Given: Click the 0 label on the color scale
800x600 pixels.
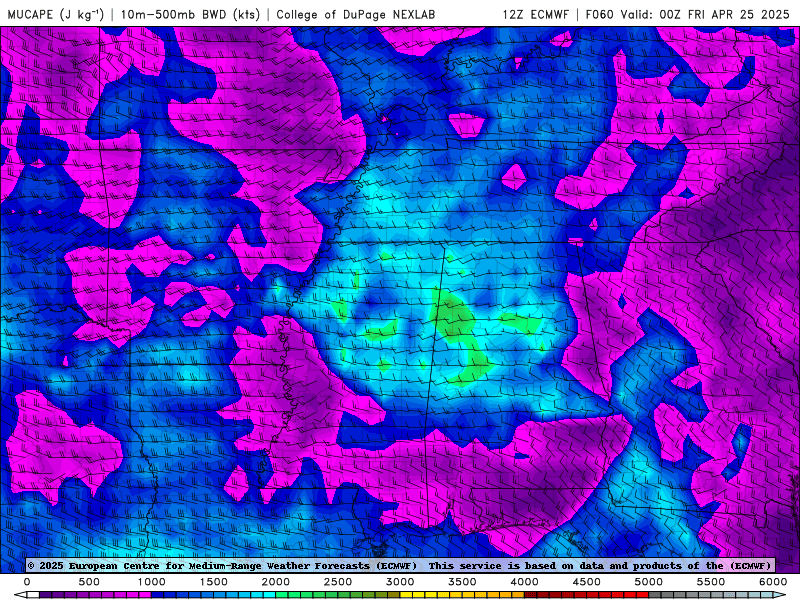Looking at the screenshot, I should click(27, 582).
